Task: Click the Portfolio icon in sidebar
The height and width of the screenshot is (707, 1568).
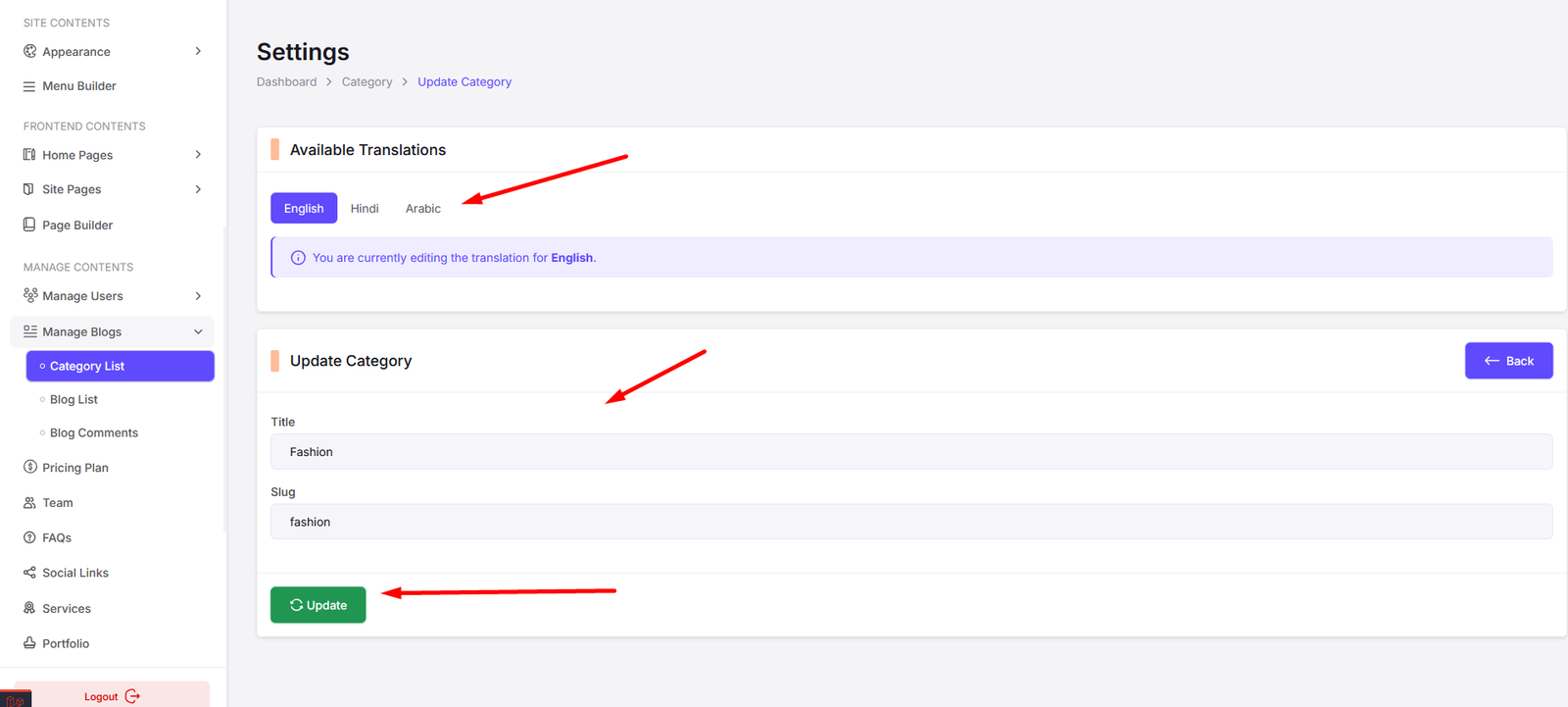Action: point(29,643)
